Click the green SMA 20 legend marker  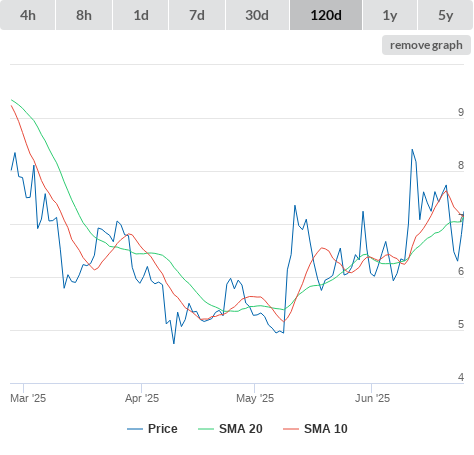(x=206, y=429)
